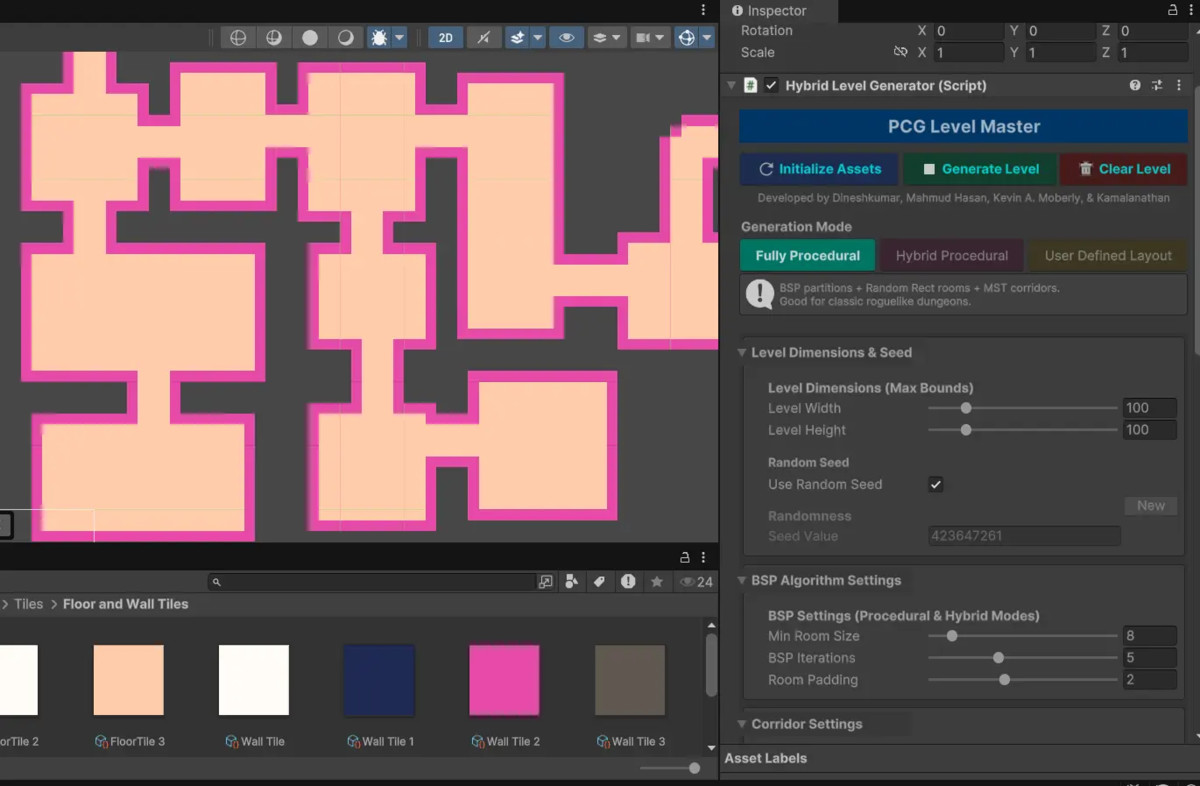The height and width of the screenshot is (786, 1200).
Task: Switch to User Defined Layout mode
Action: tap(1108, 256)
